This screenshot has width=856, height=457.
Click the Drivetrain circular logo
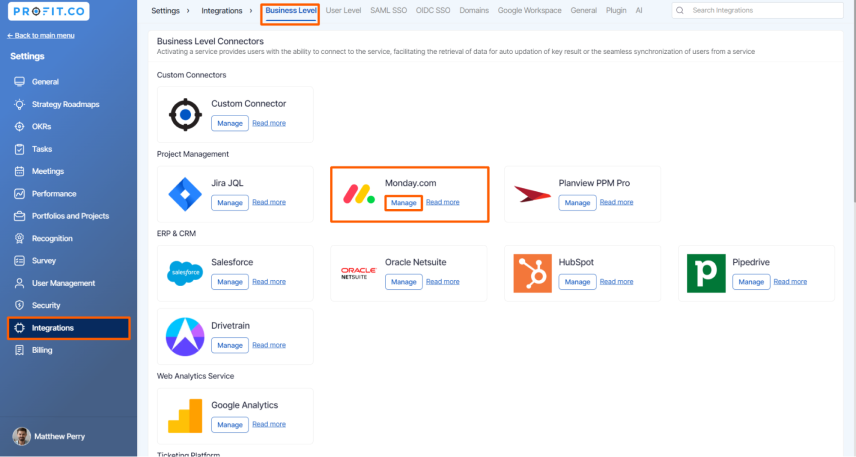coord(185,337)
